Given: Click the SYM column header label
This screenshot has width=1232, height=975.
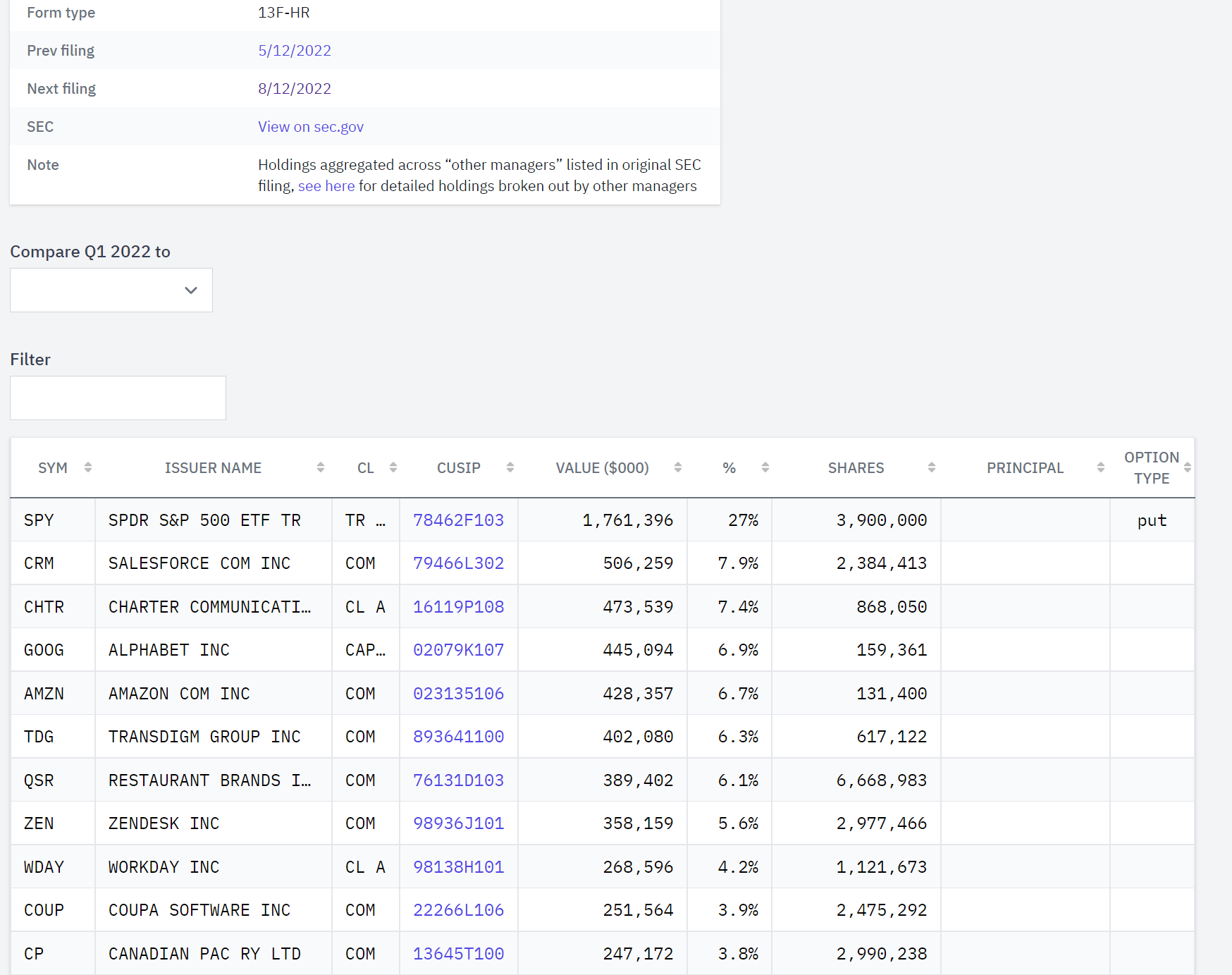Looking at the screenshot, I should [53, 468].
